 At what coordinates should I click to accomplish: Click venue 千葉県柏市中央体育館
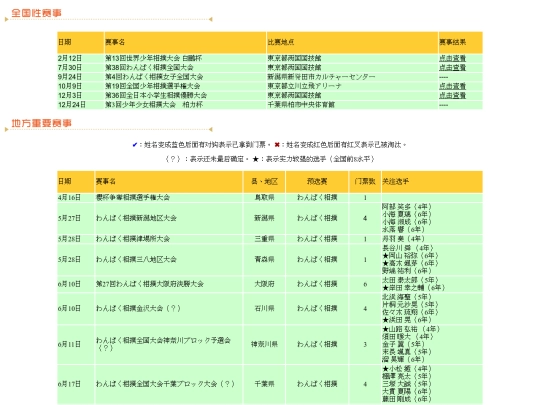point(301,105)
